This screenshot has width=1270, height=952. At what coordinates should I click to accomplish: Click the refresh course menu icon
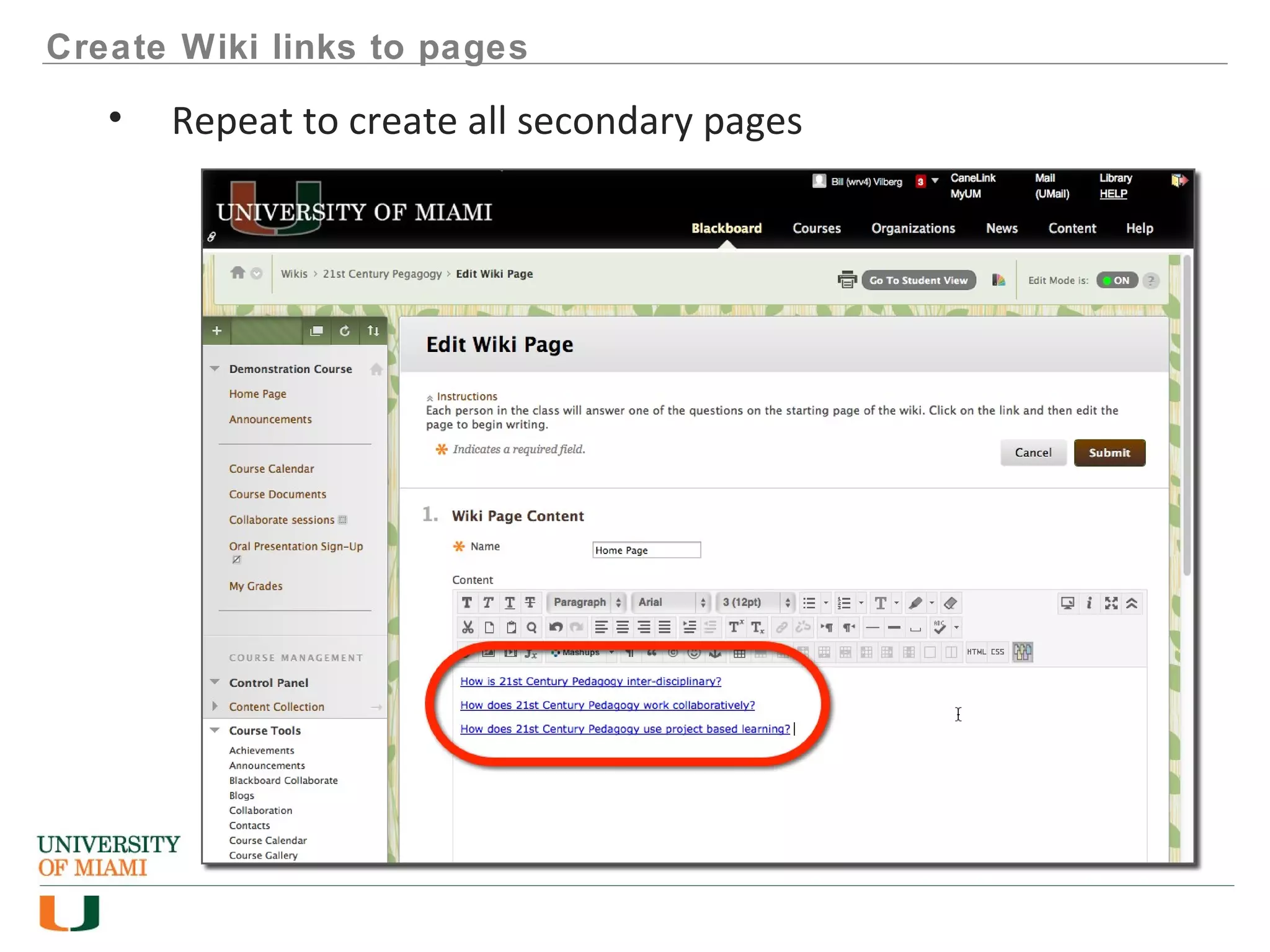point(345,331)
